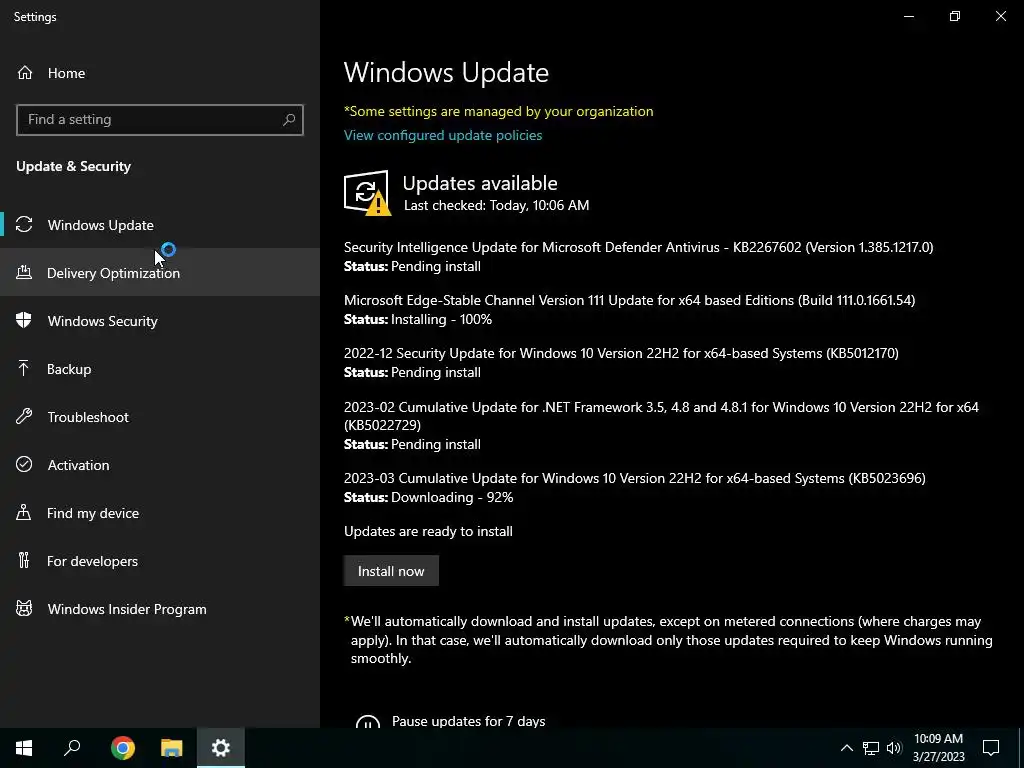Restore down the Settings window
Viewport: 1024px width, 768px height.
click(955, 16)
